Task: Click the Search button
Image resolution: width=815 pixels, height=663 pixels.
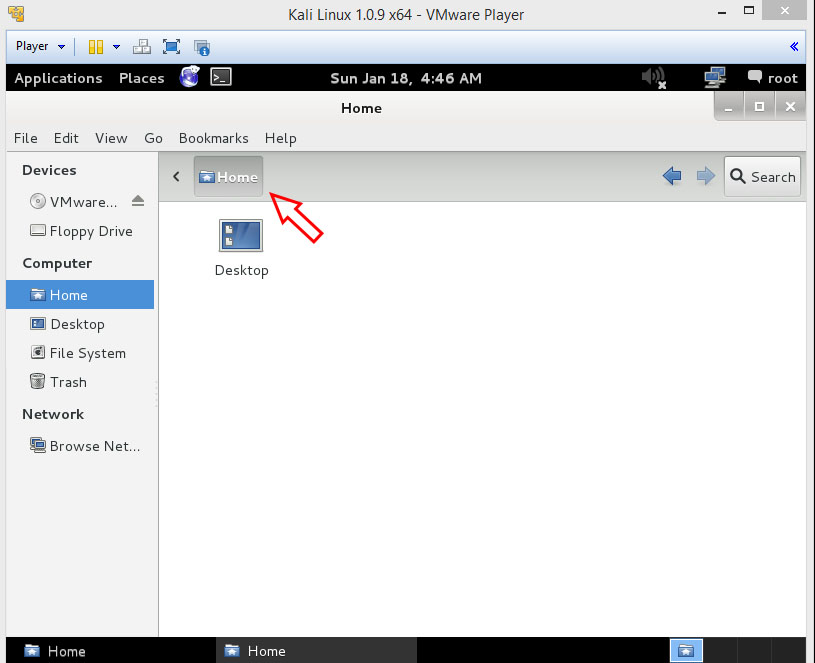Action: 762,177
